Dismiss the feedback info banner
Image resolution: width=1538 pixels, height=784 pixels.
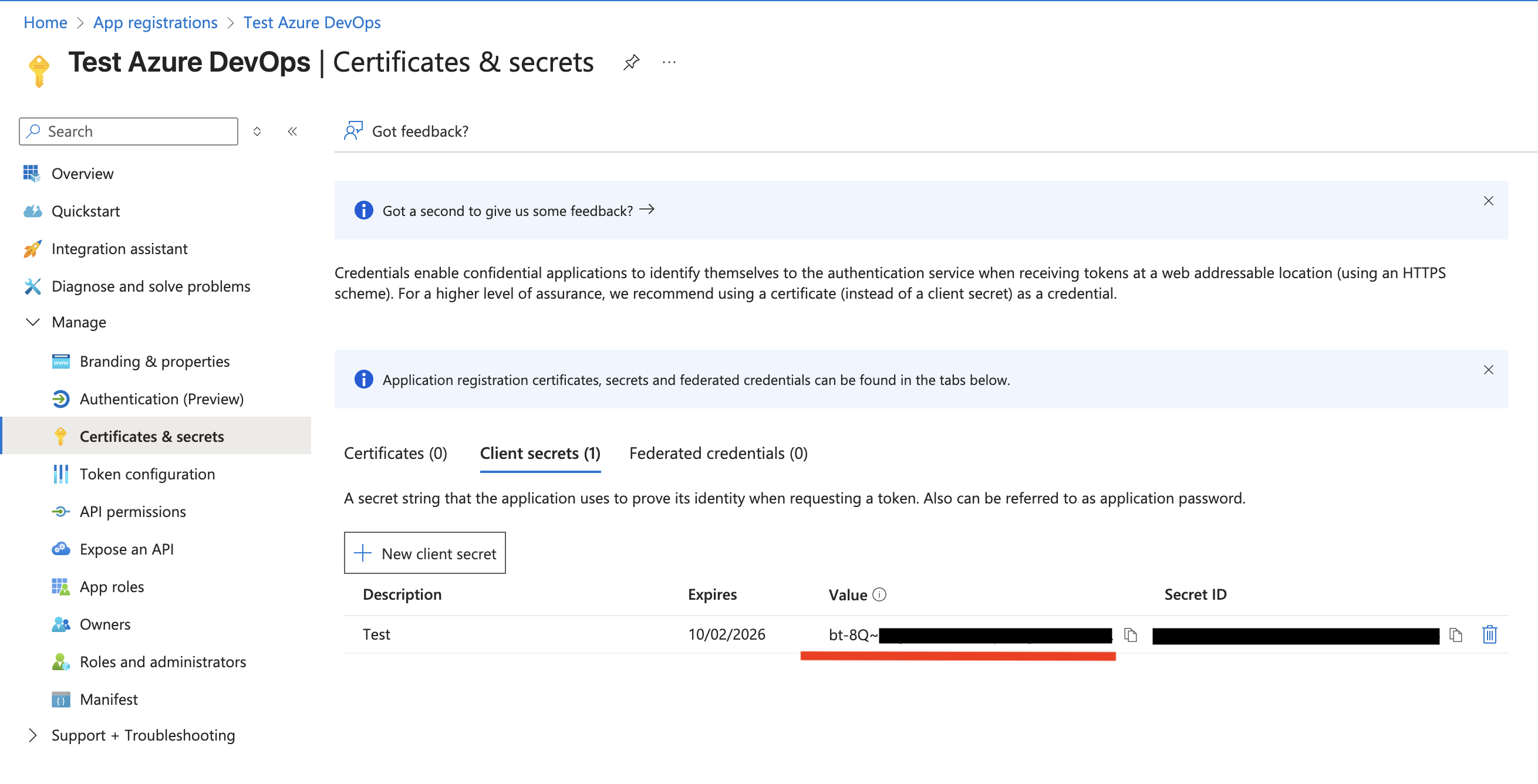[x=1489, y=201]
